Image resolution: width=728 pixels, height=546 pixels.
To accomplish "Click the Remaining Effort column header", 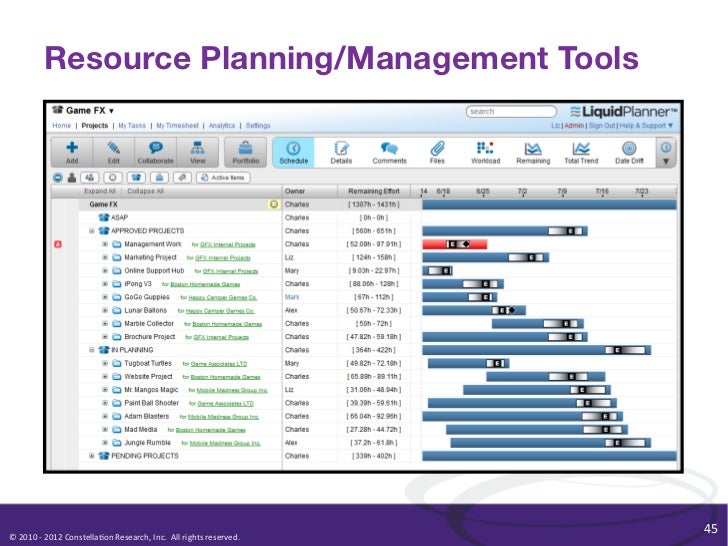I will (x=374, y=191).
